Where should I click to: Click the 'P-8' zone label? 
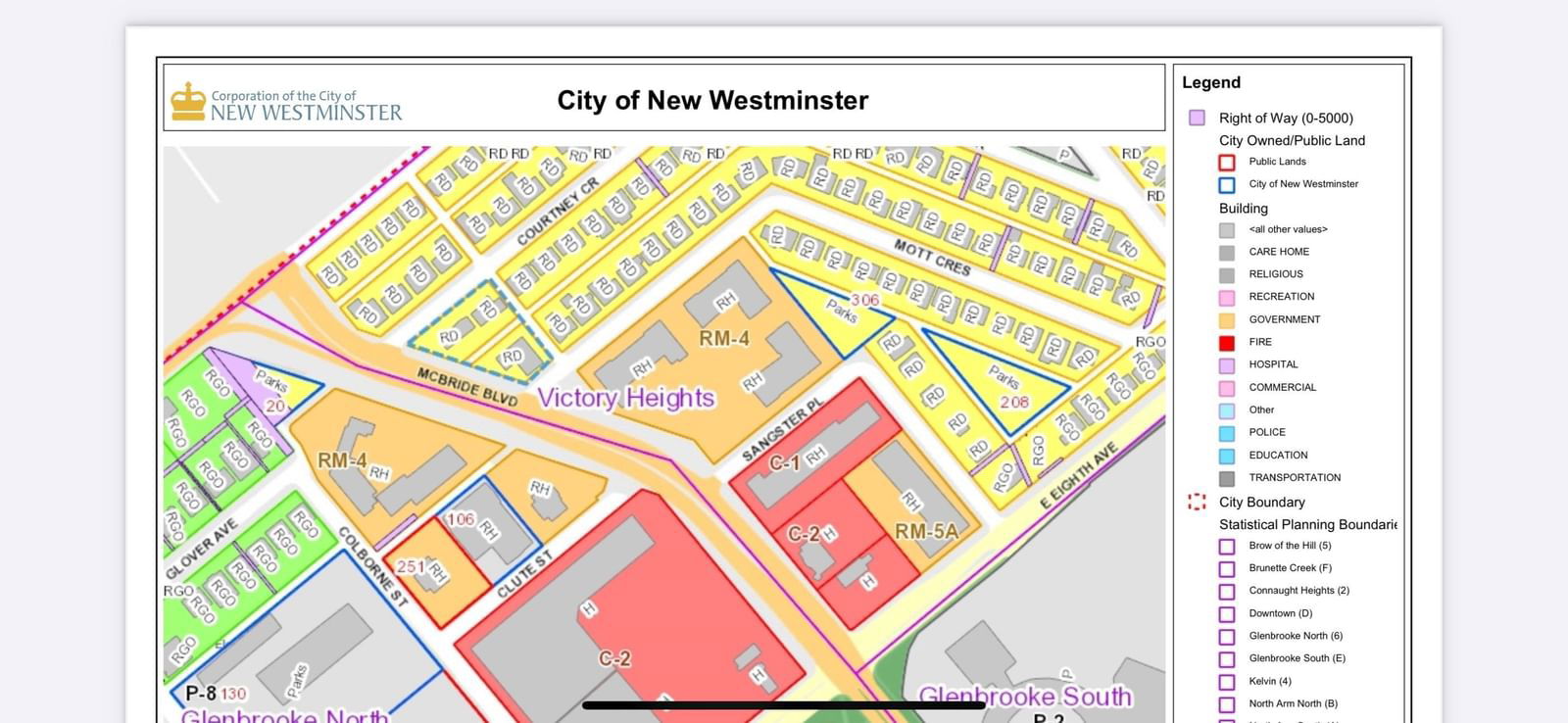pyautogui.click(x=200, y=693)
